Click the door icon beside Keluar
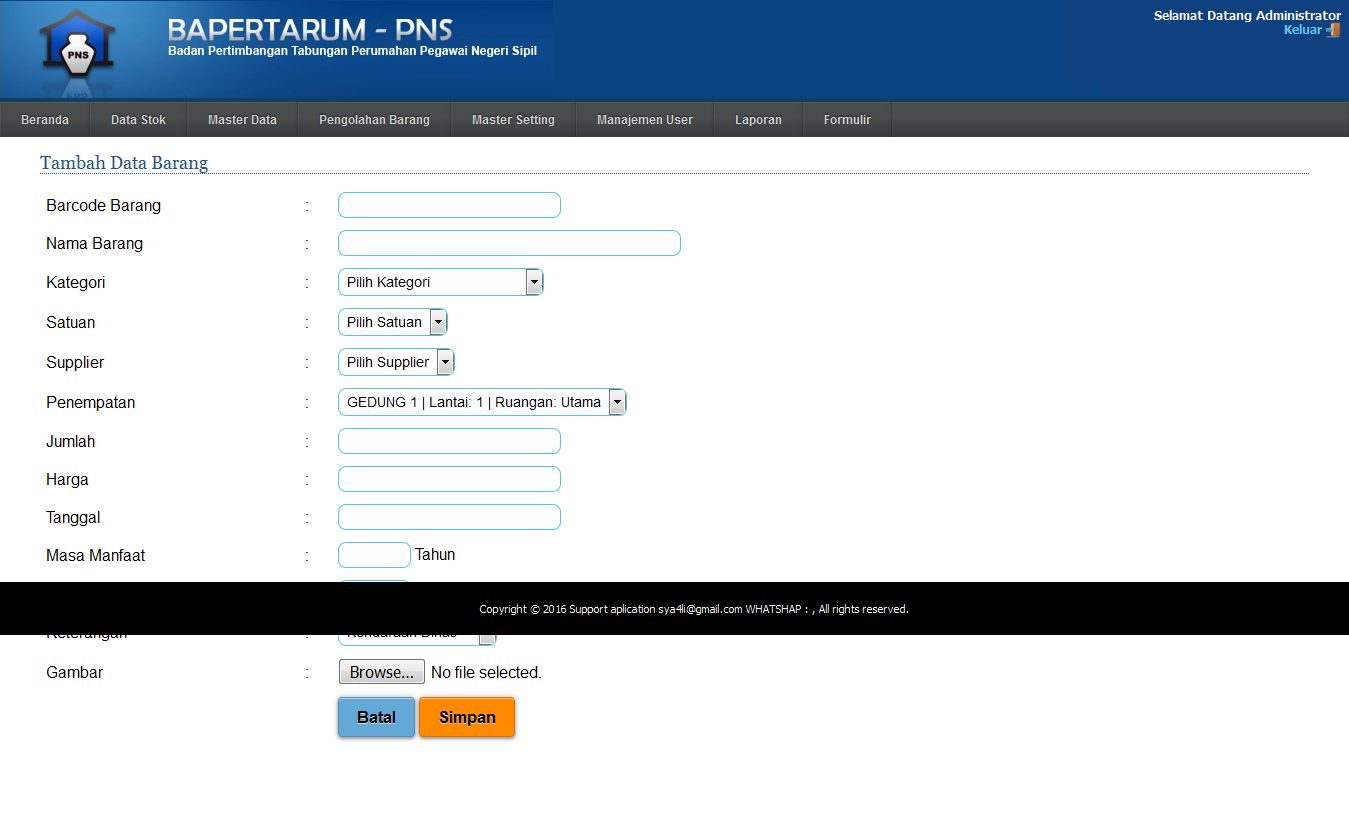 click(1333, 30)
